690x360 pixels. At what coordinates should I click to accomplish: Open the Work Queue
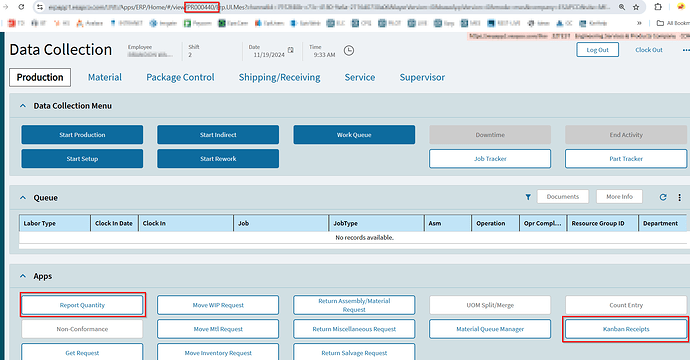pos(354,135)
